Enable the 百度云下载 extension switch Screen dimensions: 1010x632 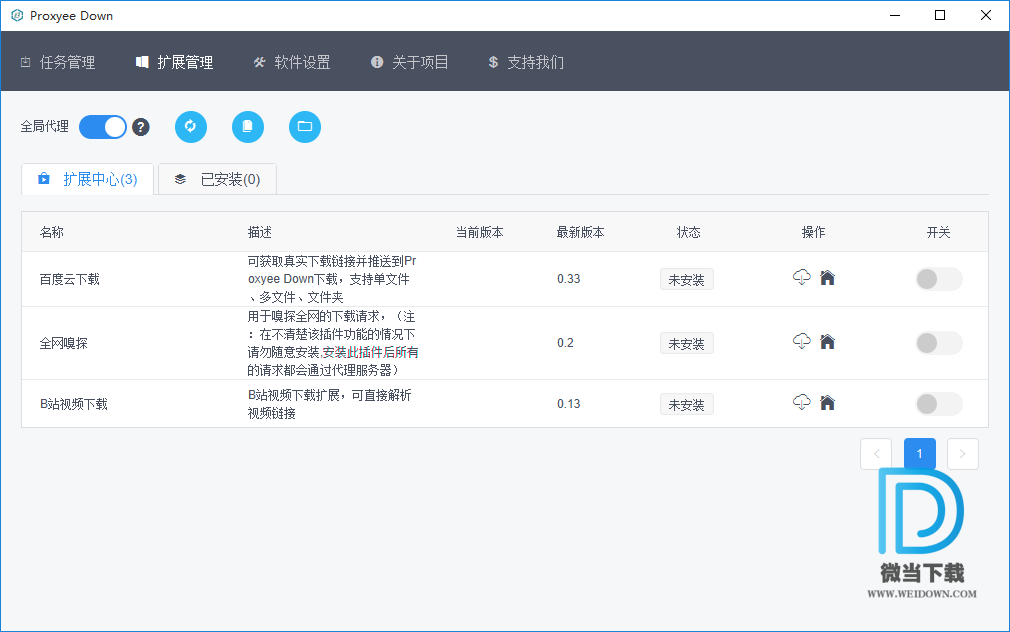pyautogui.click(x=939, y=279)
